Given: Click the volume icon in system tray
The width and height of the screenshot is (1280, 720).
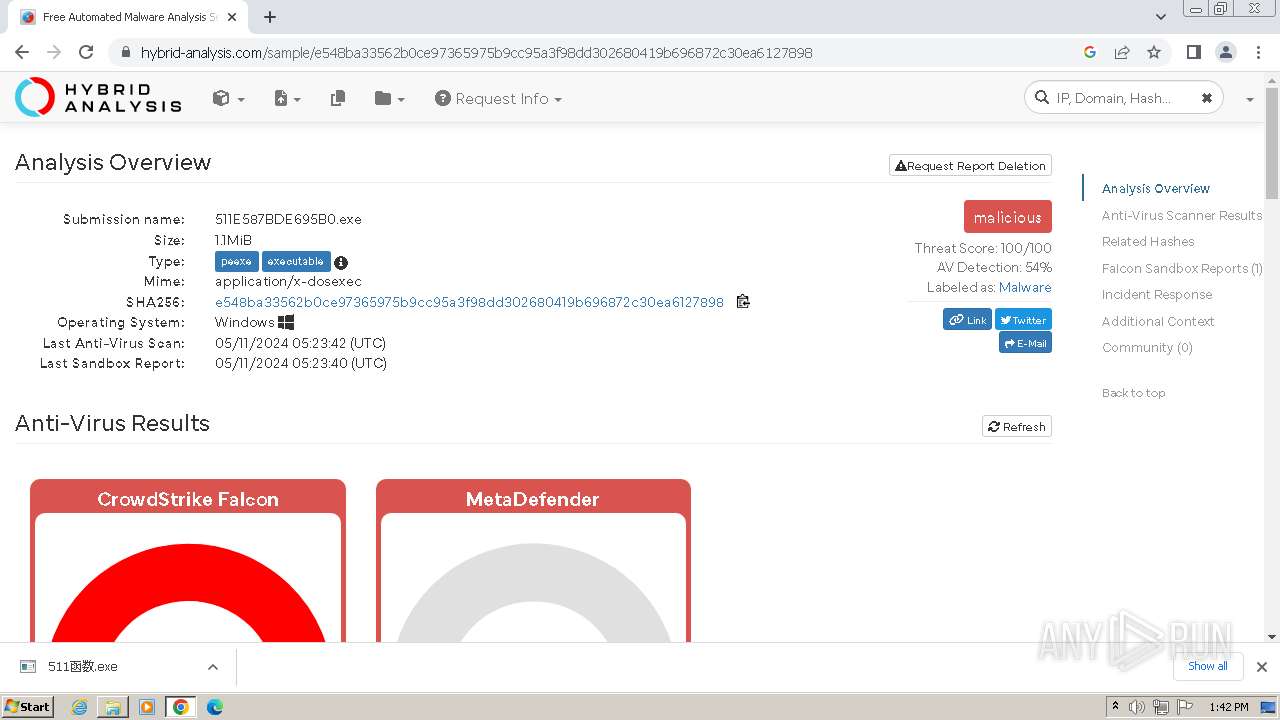Looking at the screenshot, I should pyautogui.click(x=1137, y=707).
